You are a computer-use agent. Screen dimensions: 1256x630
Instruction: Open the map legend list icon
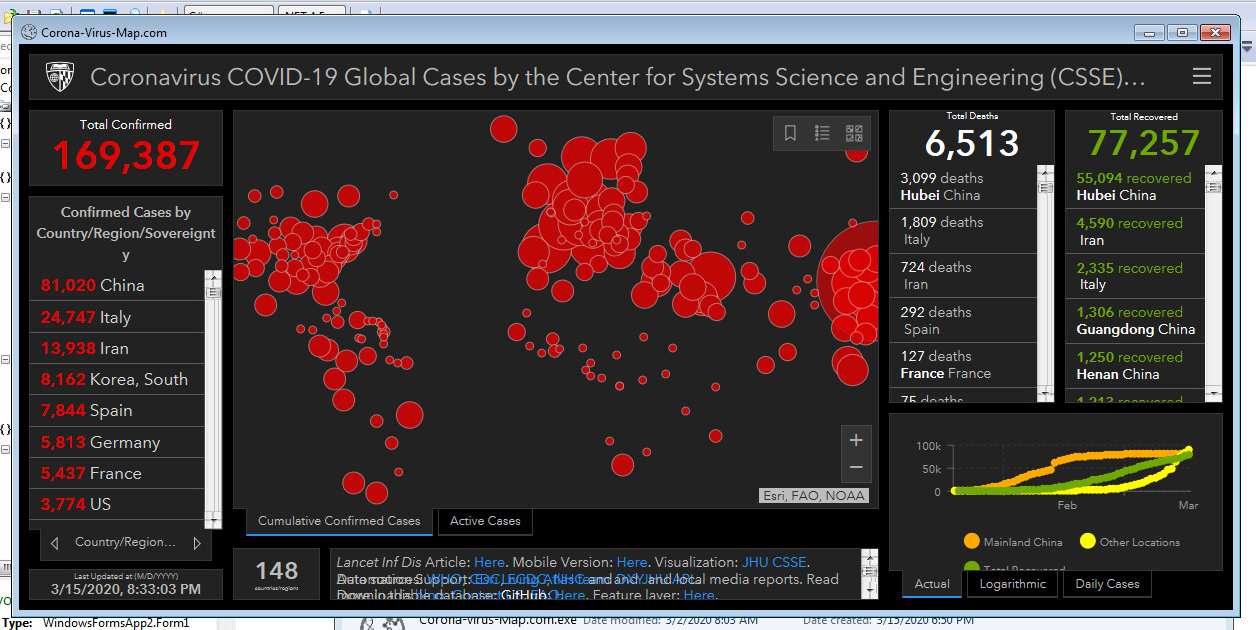point(822,133)
